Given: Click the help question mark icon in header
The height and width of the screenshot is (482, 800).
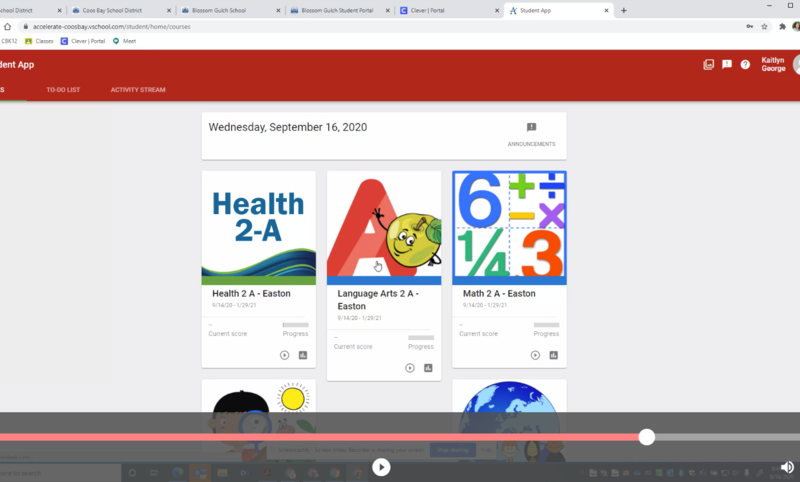Looking at the screenshot, I should pos(745,64).
